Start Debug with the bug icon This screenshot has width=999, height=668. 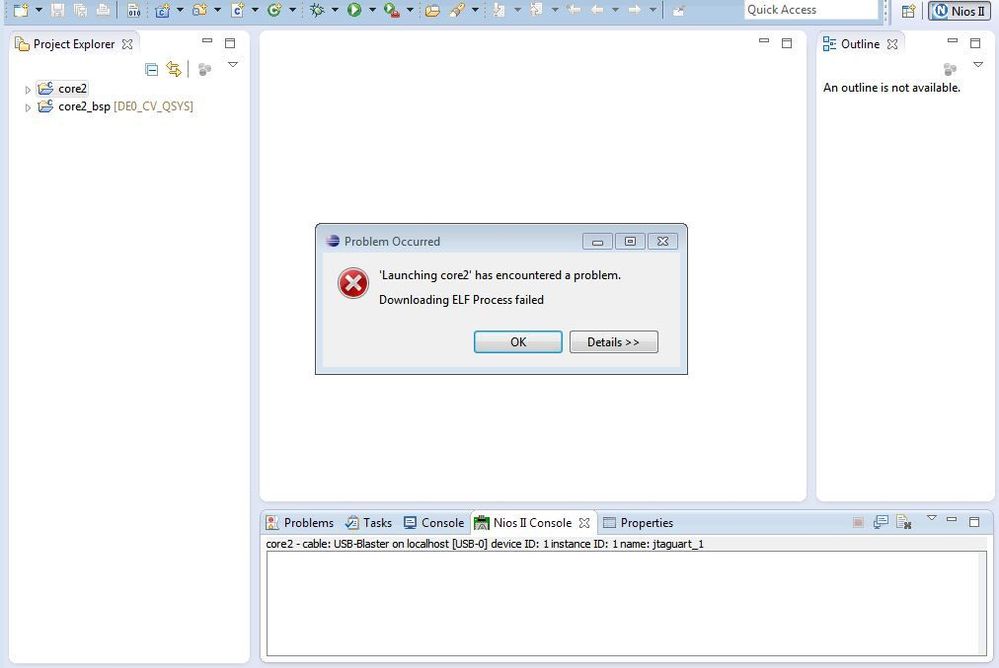317,10
